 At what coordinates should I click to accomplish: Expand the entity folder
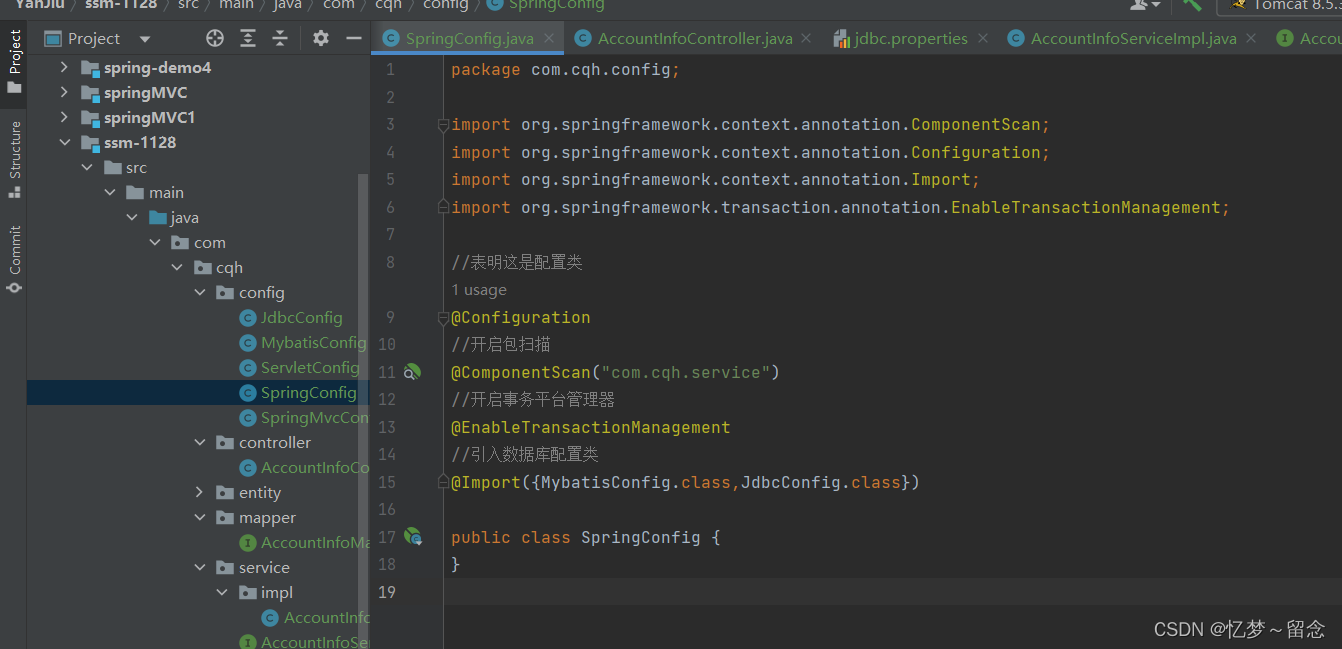(200, 493)
